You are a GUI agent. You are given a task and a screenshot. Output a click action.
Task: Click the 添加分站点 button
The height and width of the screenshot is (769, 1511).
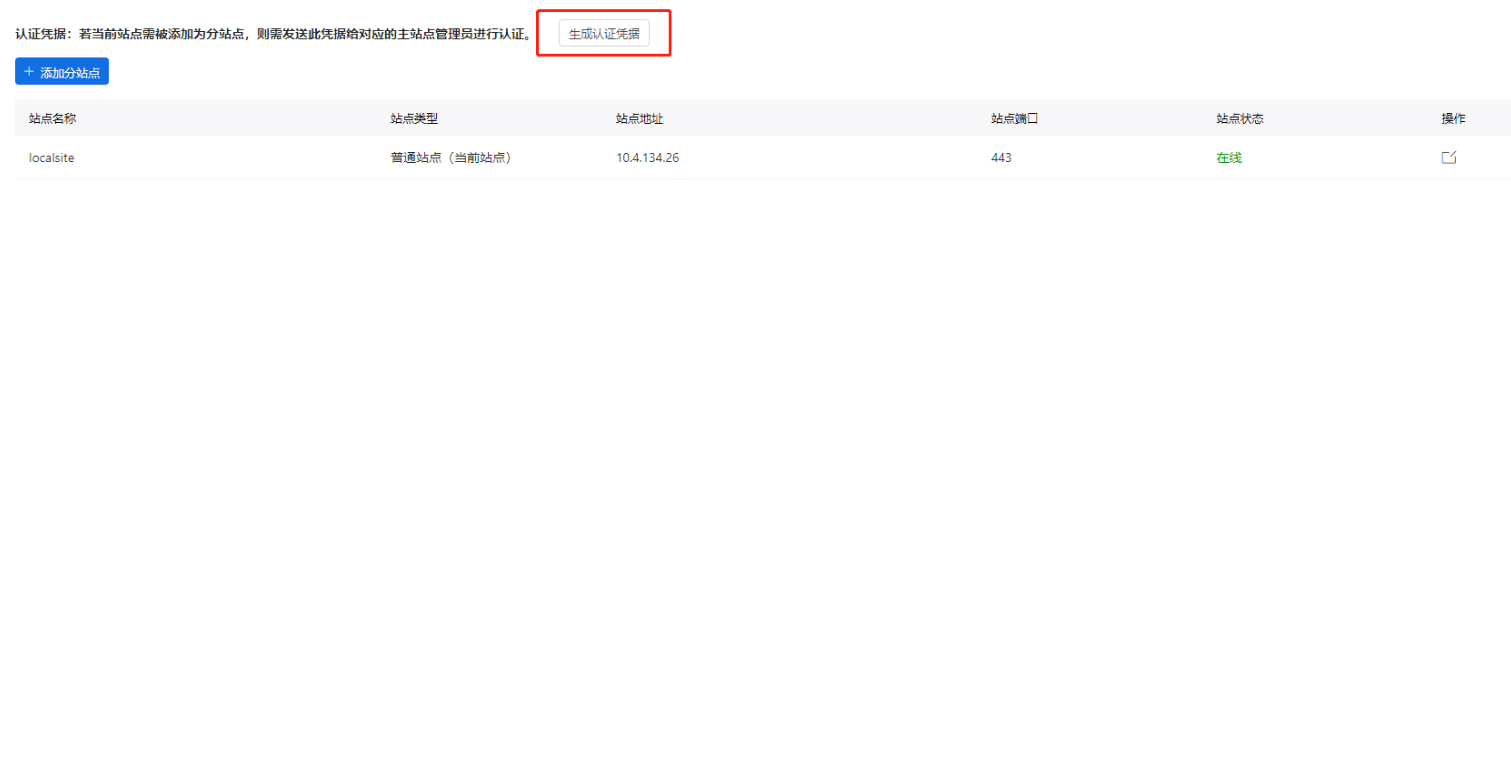click(x=62, y=72)
